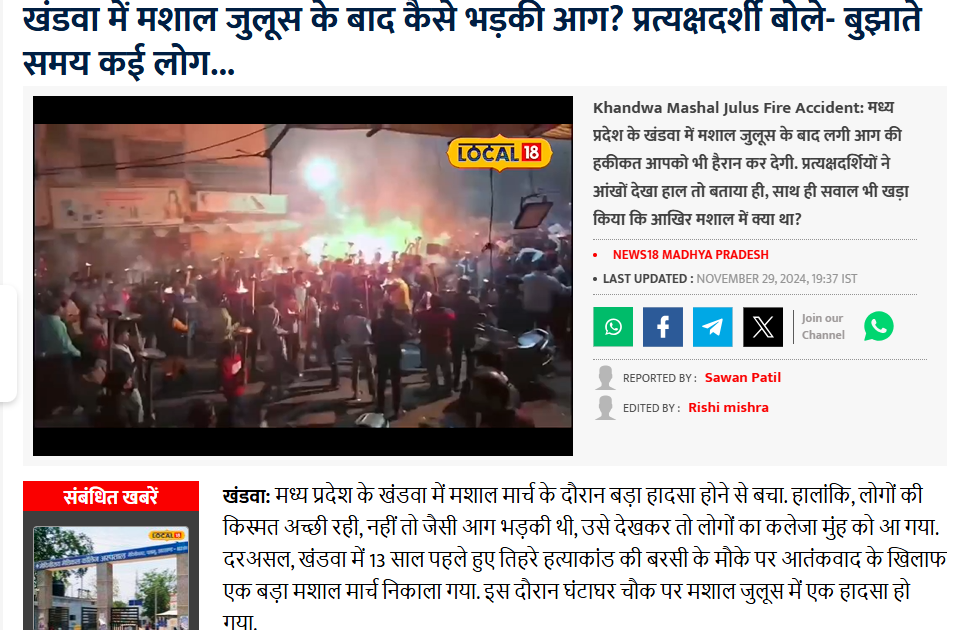Play the Khandwa mashal julus fire video
Screen dimensions: 954x630
pyautogui.click(x=303, y=276)
